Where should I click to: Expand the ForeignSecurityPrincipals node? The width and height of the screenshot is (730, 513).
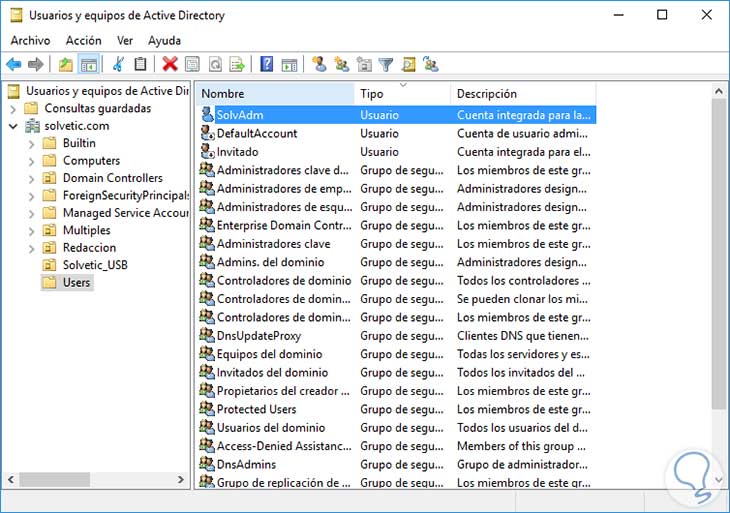click(x=31, y=196)
